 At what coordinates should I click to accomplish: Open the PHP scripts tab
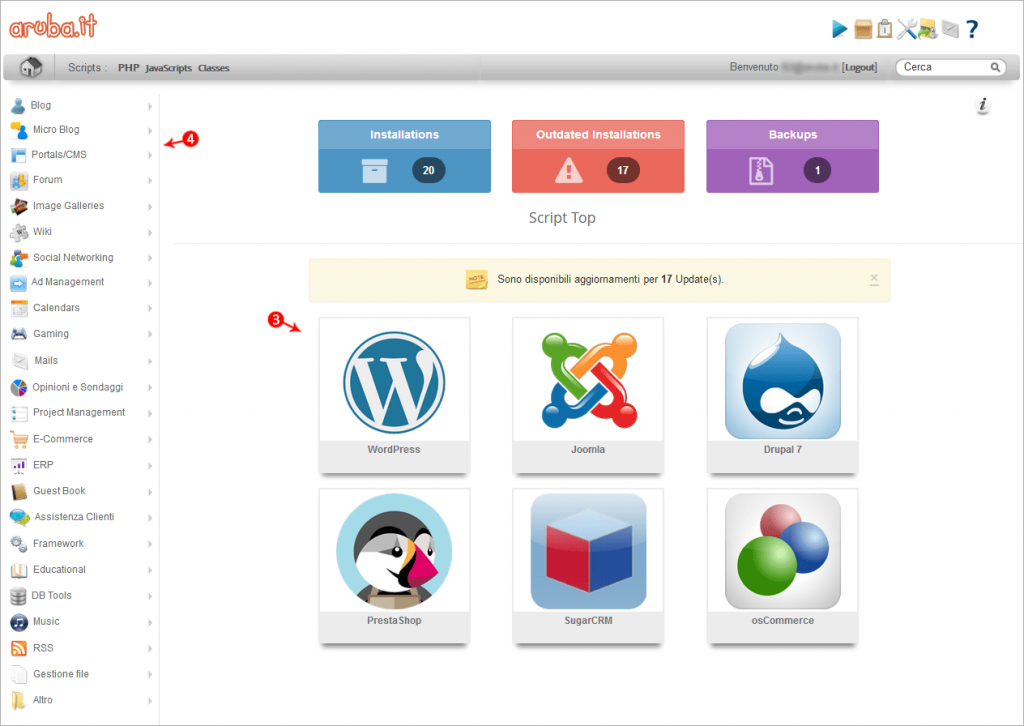129,68
